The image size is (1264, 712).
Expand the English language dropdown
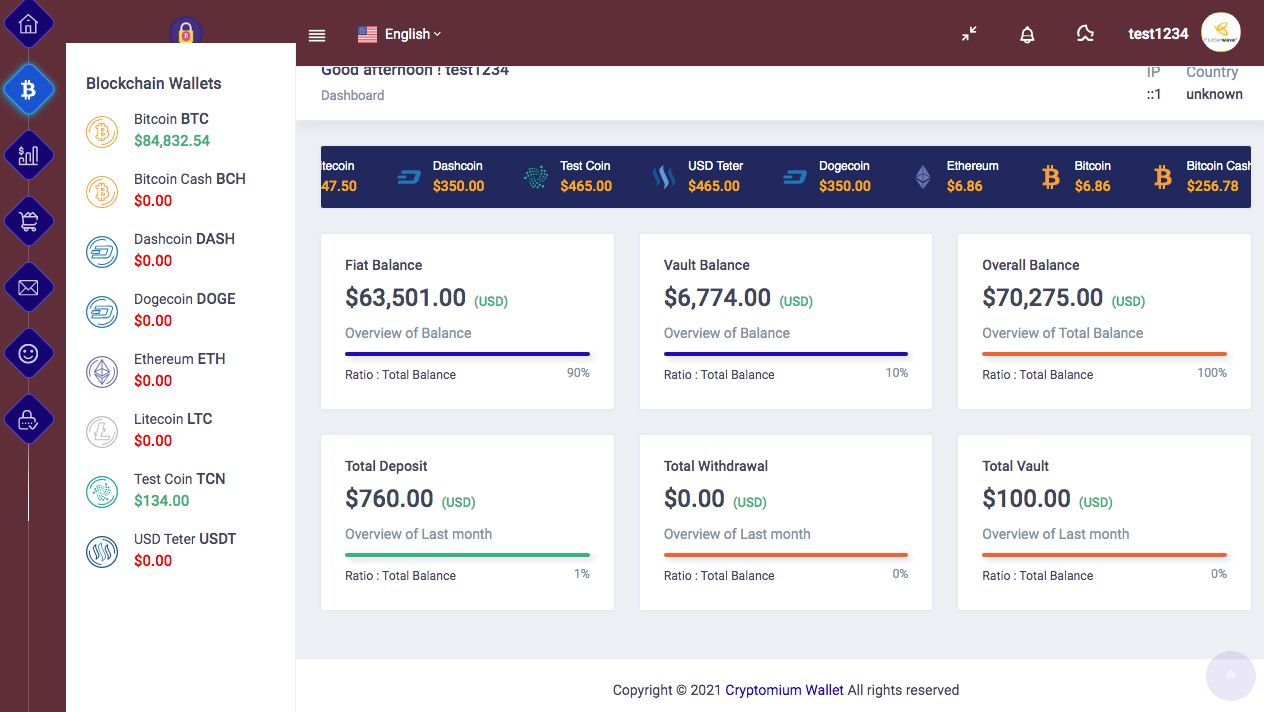pyautogui.click(x=400, y=34)
